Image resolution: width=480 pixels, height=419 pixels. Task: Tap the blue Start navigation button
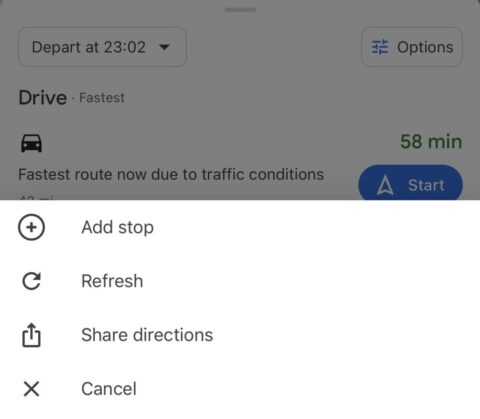click(x=410, y=183)
